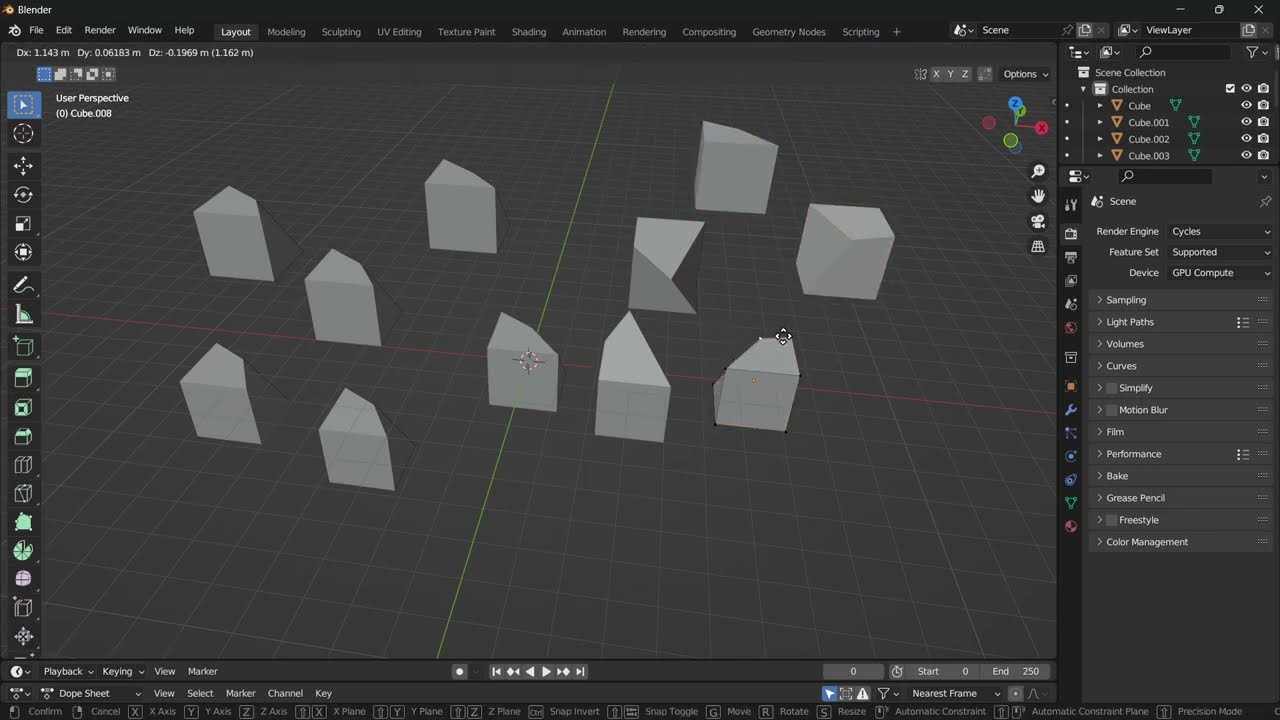This screenshot has width=1280, height=720.
Task: Select the Select Box tool
Action: [x=24, y=105]
